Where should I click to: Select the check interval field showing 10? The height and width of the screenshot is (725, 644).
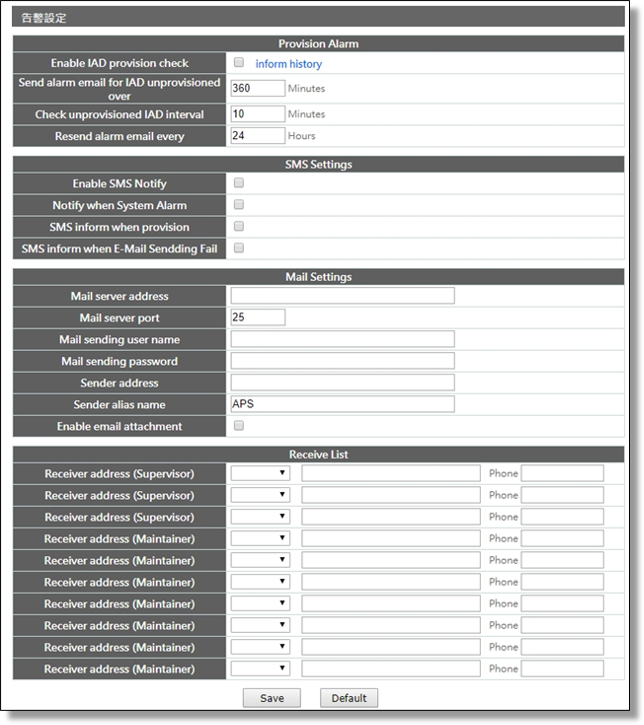pos(258,114)
